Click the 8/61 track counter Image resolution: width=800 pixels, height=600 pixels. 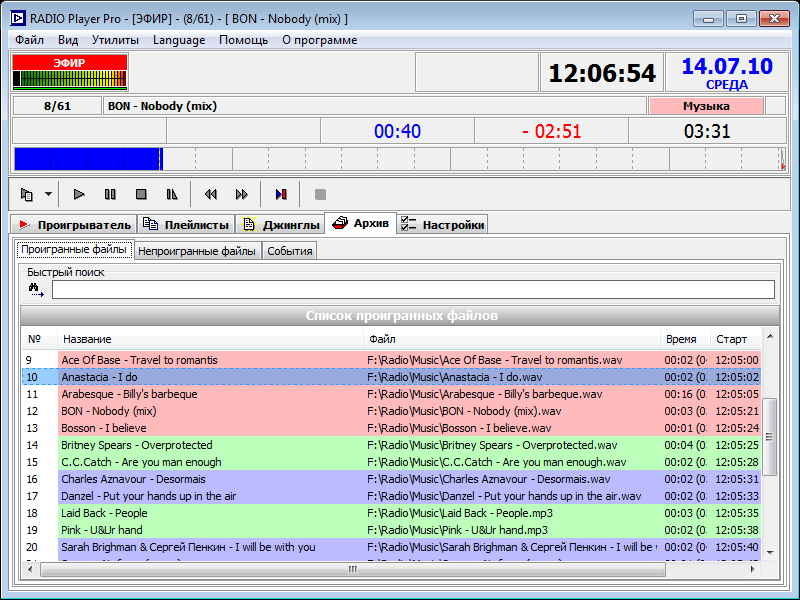(57, 106)
